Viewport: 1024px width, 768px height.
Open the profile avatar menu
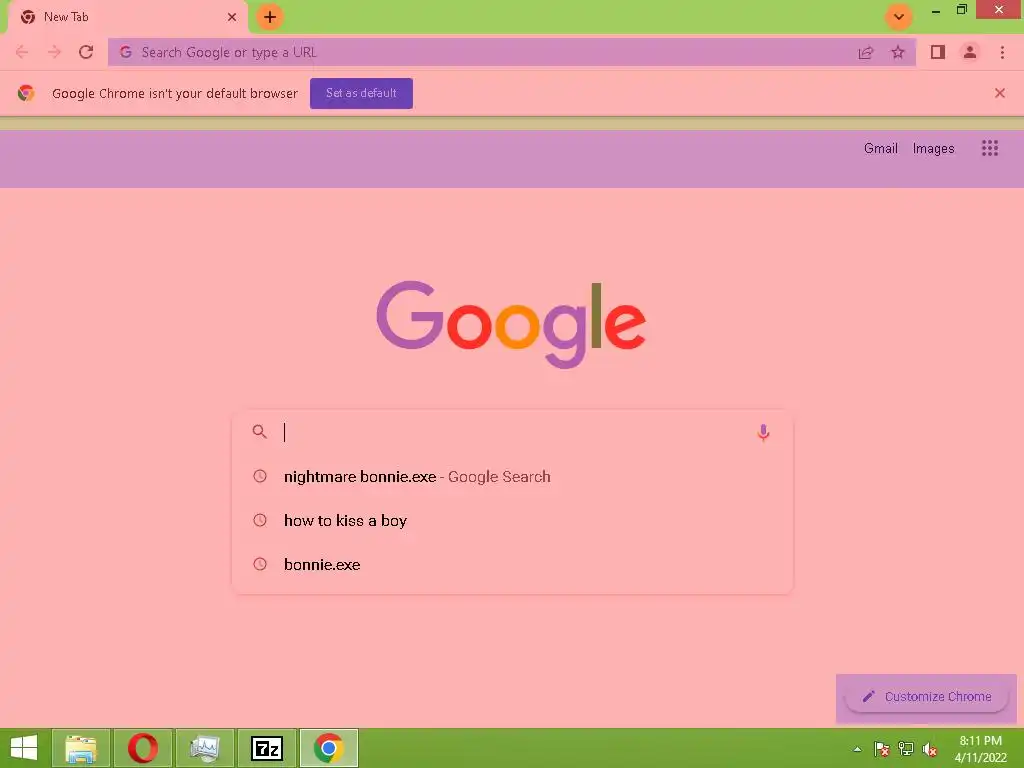click(970, 52)
